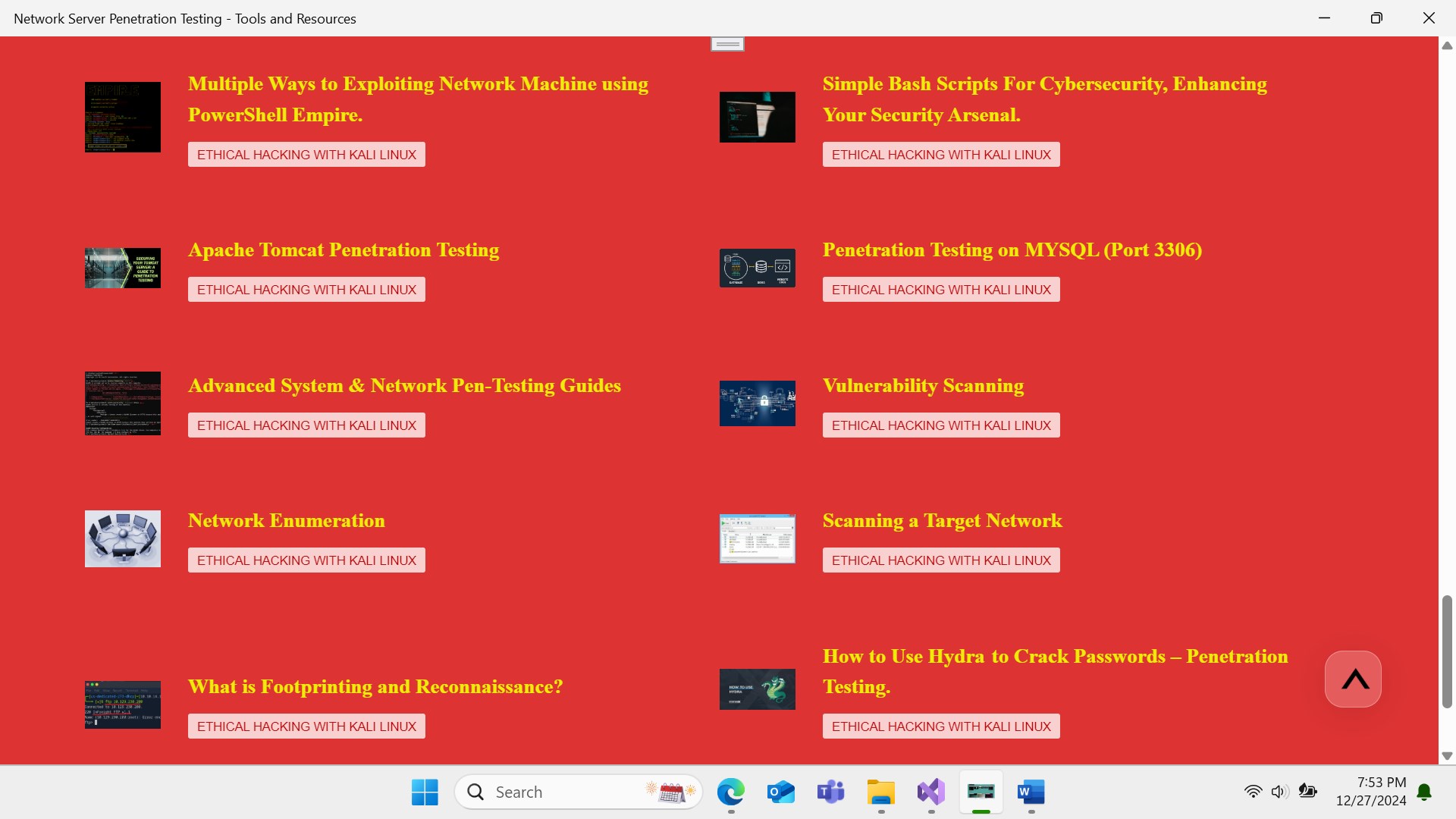Open the Wi-Fi network status icon

pos(1253,792)
